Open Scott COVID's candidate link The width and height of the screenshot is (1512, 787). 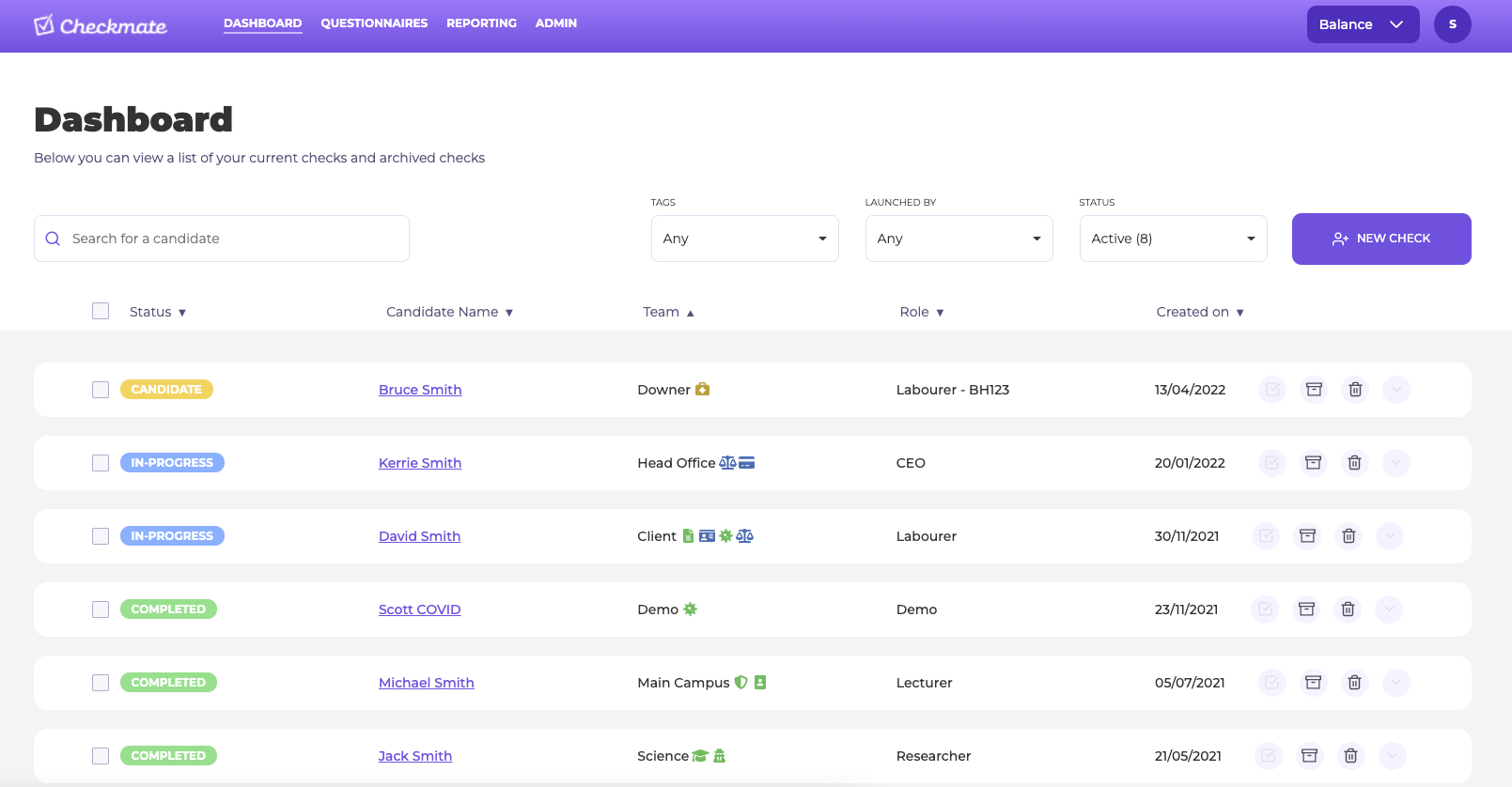pos(419,610)
